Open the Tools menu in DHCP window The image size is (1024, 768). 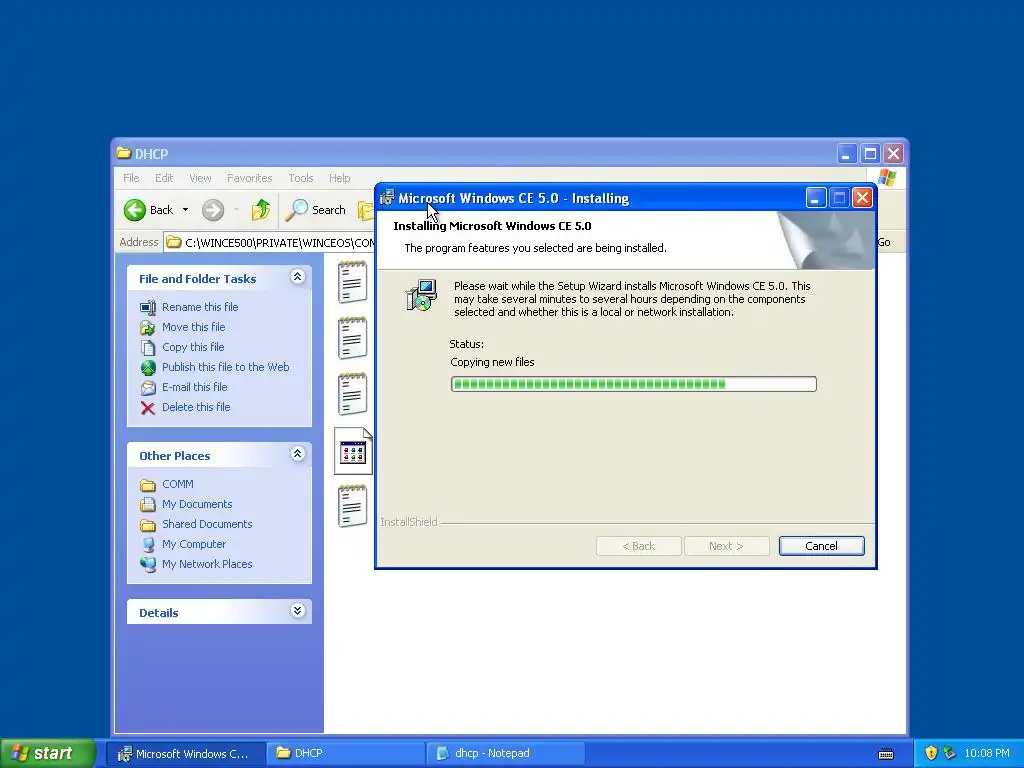point(300,178)
